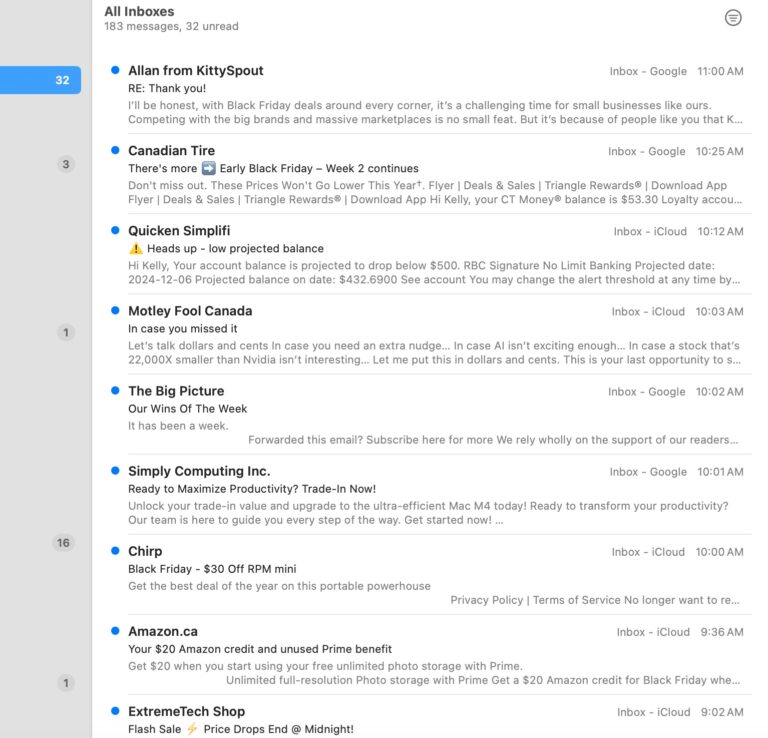
Task: Click unread indicator next to Quicken Simplifi
Action: click(x=116, y=231)
